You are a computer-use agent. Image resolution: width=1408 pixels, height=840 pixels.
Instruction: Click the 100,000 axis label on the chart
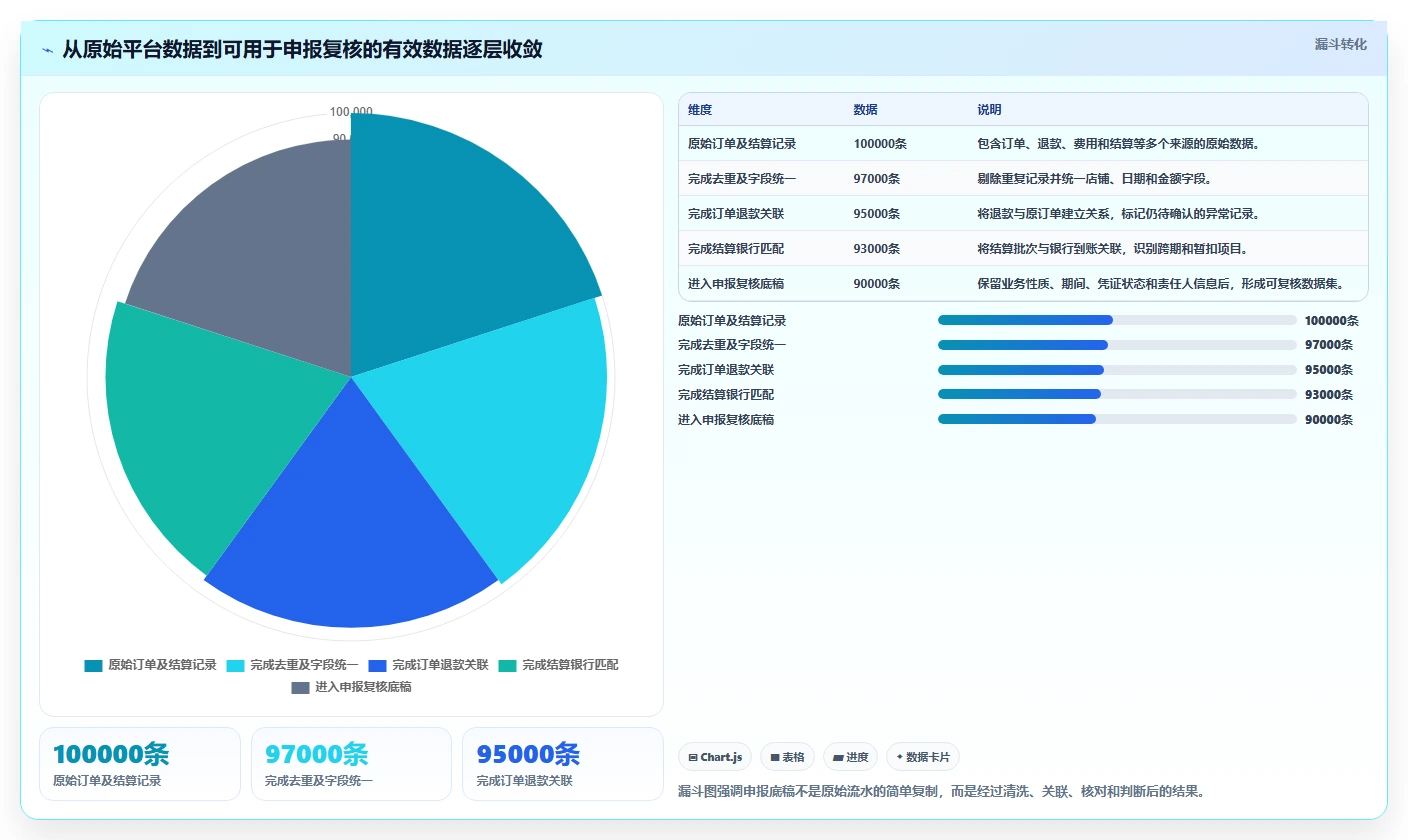(x=351, y=112)
